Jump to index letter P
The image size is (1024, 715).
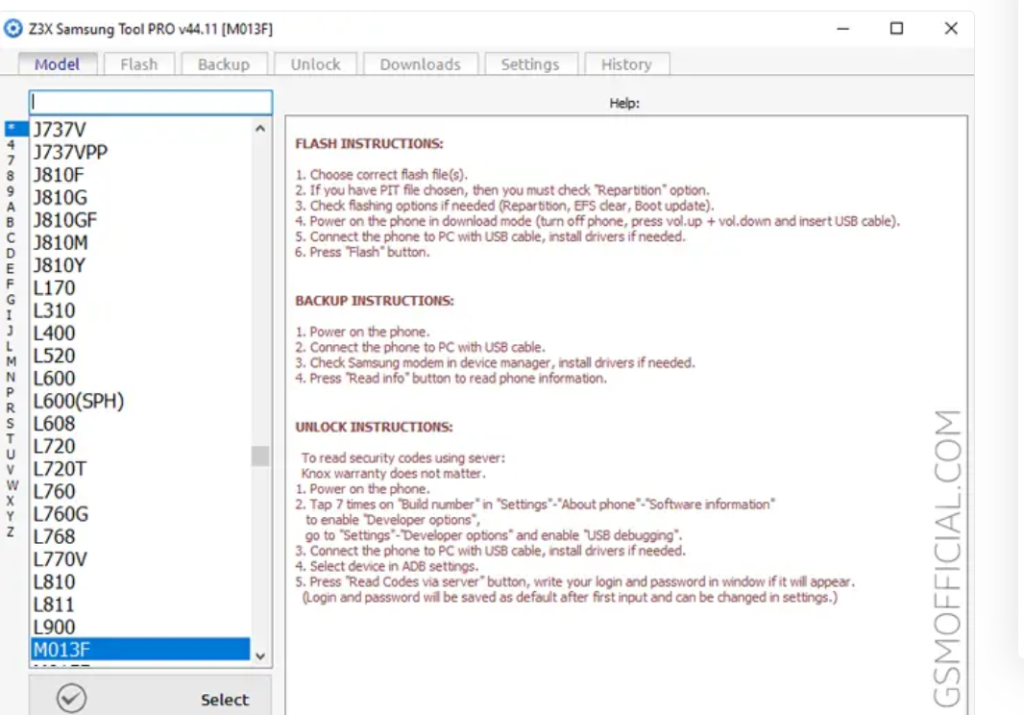click(10, 393)
